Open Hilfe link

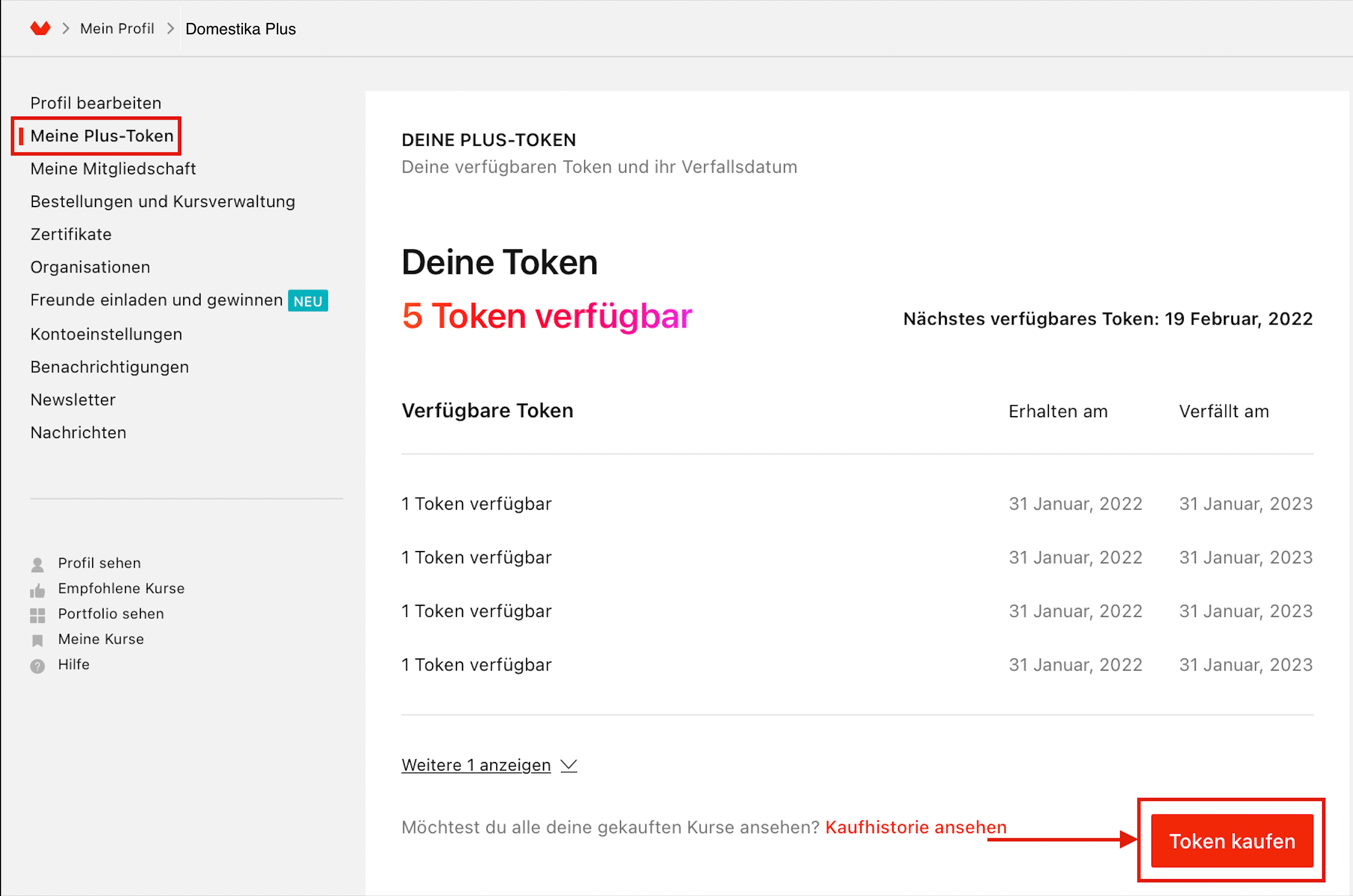click(x=74, y=664)
